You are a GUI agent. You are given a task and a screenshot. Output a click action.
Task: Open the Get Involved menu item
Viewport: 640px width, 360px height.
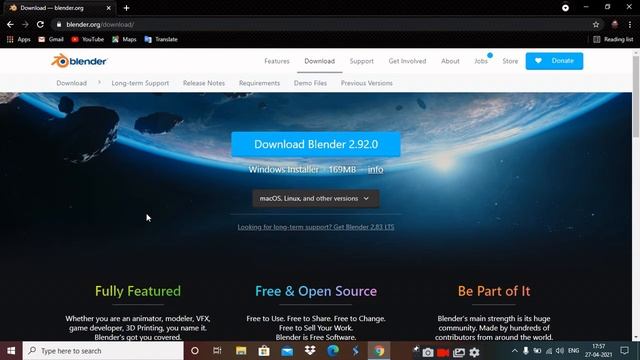[x=407, y=61]
